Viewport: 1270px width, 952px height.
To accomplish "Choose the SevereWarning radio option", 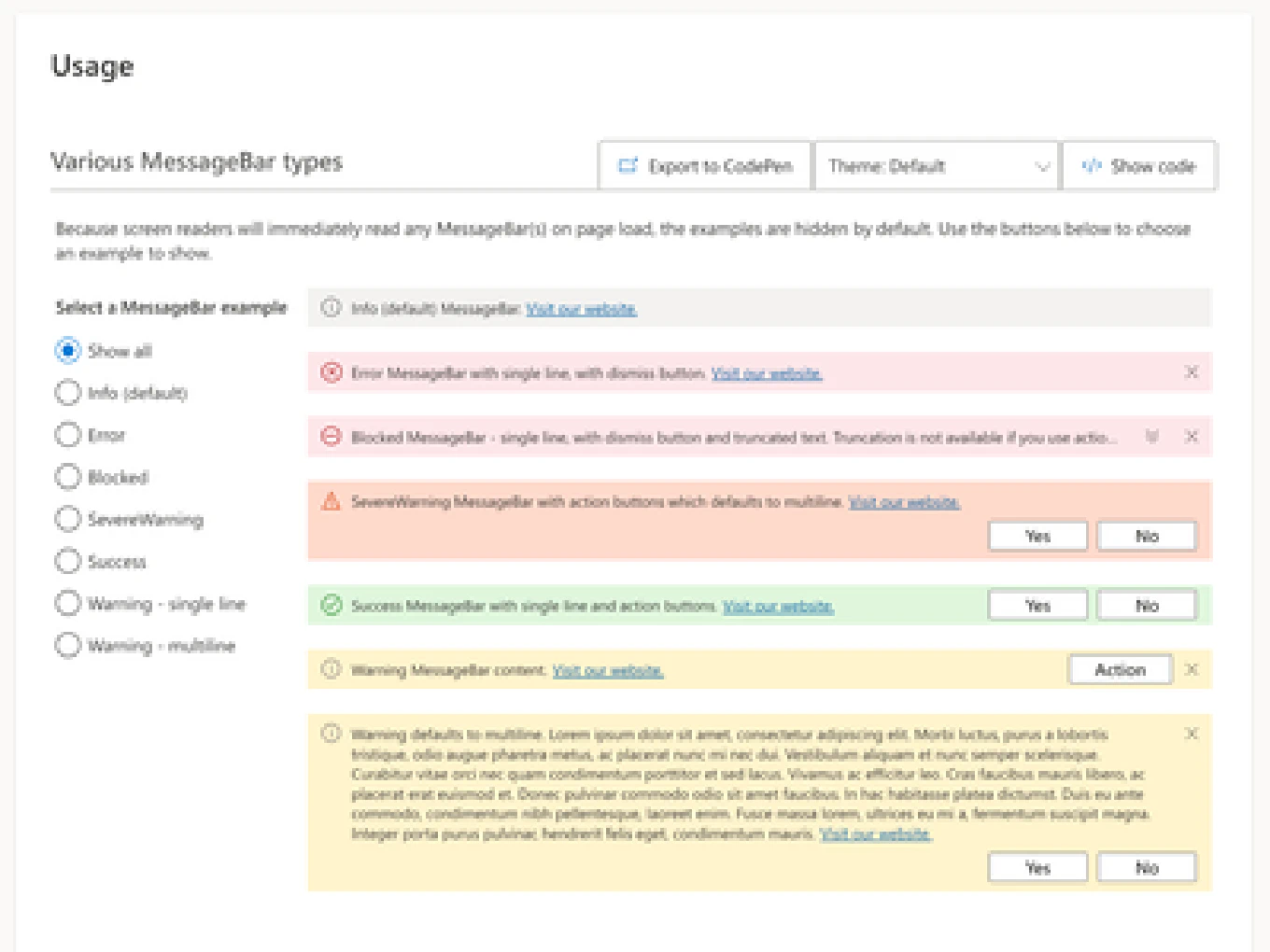I will [67, 519].
